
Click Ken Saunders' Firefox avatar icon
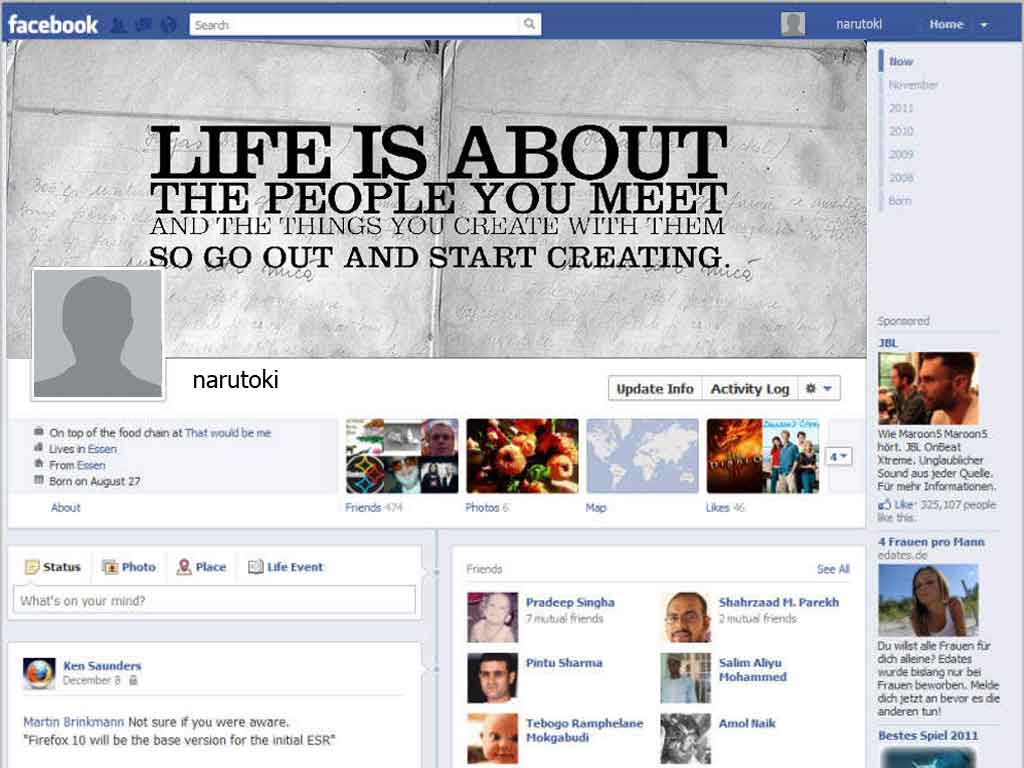(39, 674)
